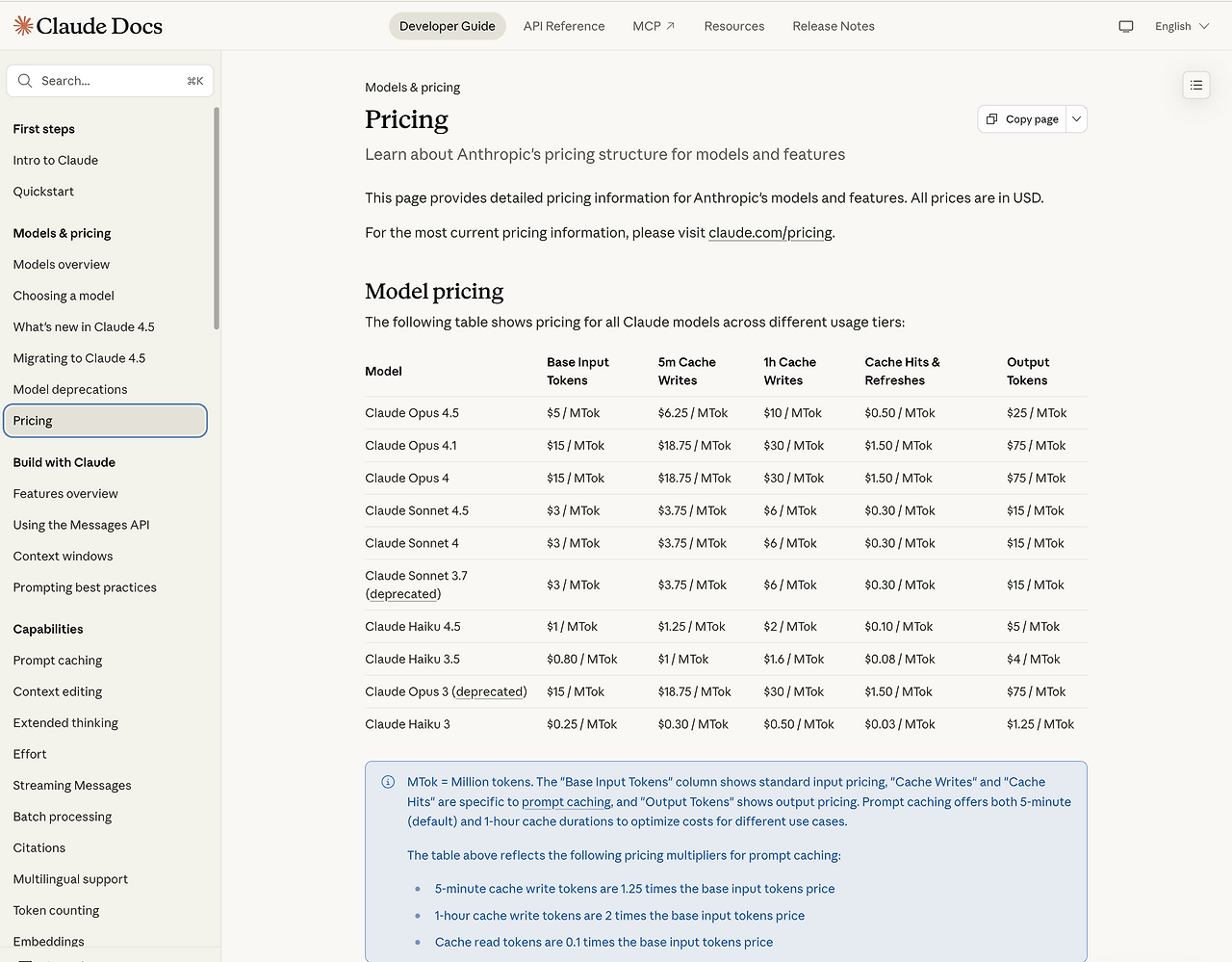Click the 5m Cache Writes column header
The width and height of the screenshot is (1232, 962).
click(687, 372)
